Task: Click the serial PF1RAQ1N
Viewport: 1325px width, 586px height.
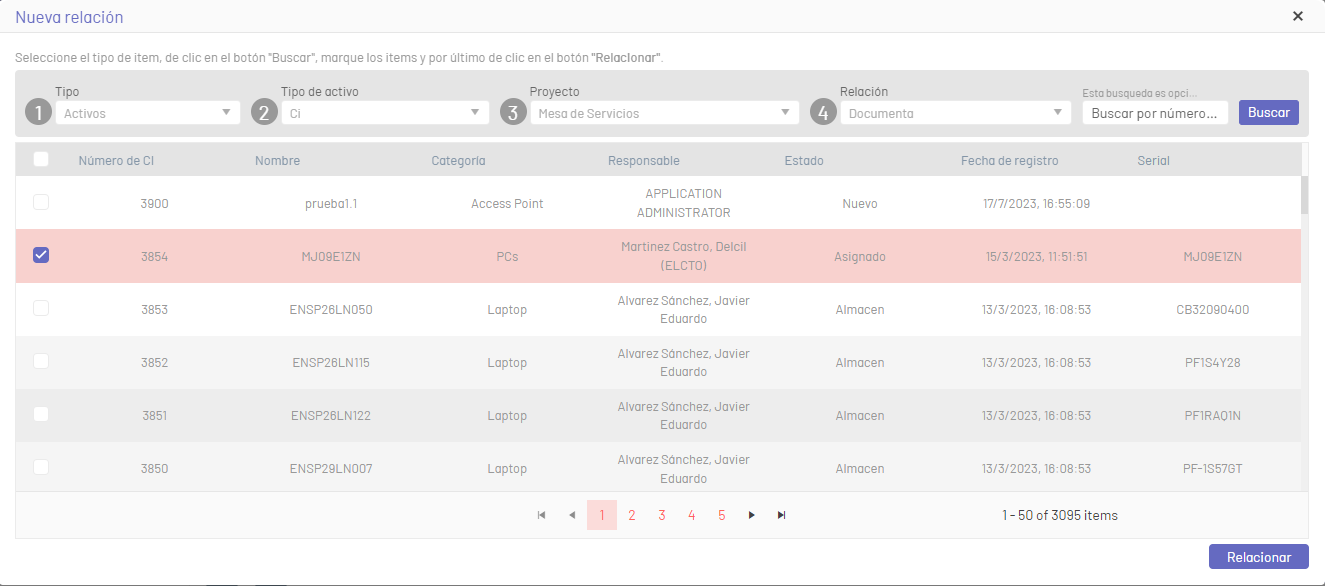Action: tap(1213, 415)
